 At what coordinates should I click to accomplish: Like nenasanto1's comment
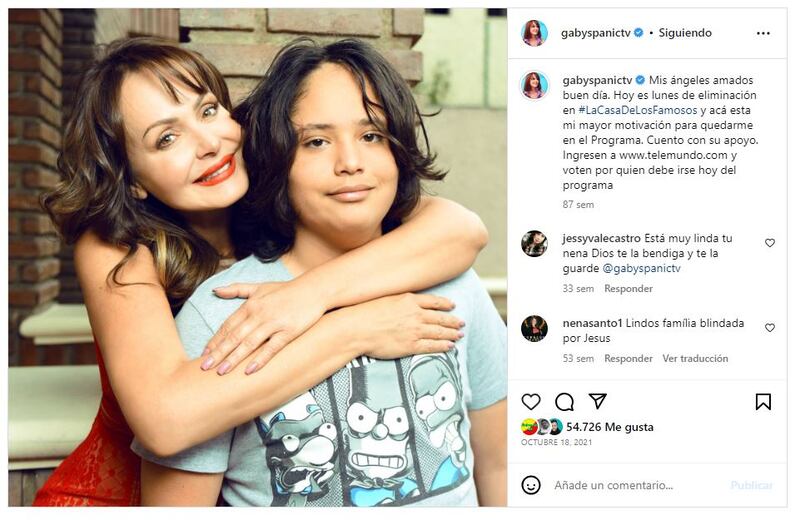click(x=770, y=328)
